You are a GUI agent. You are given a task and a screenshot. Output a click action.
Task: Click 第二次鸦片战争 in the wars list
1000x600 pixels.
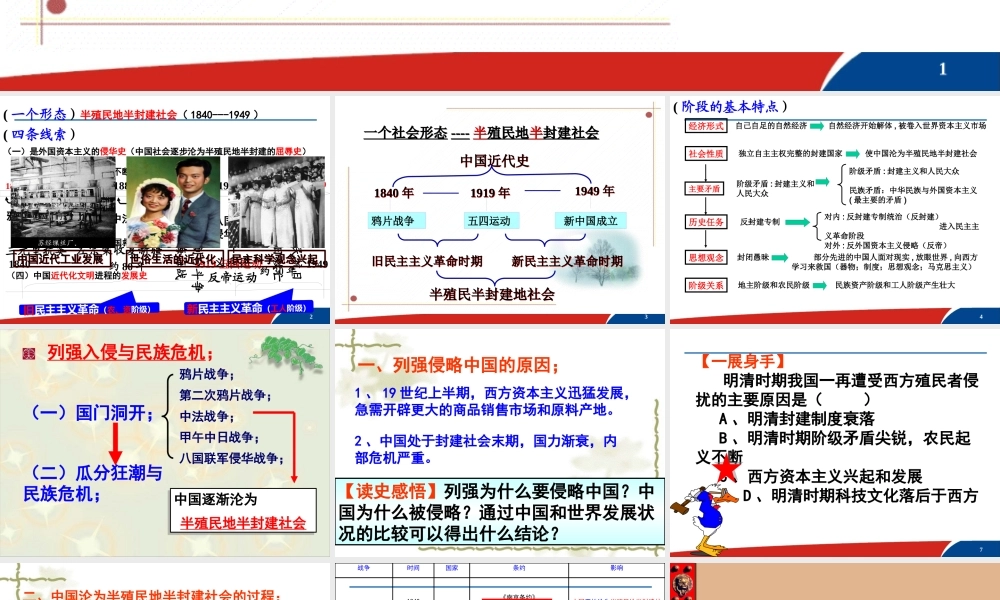tap(224, 395)
